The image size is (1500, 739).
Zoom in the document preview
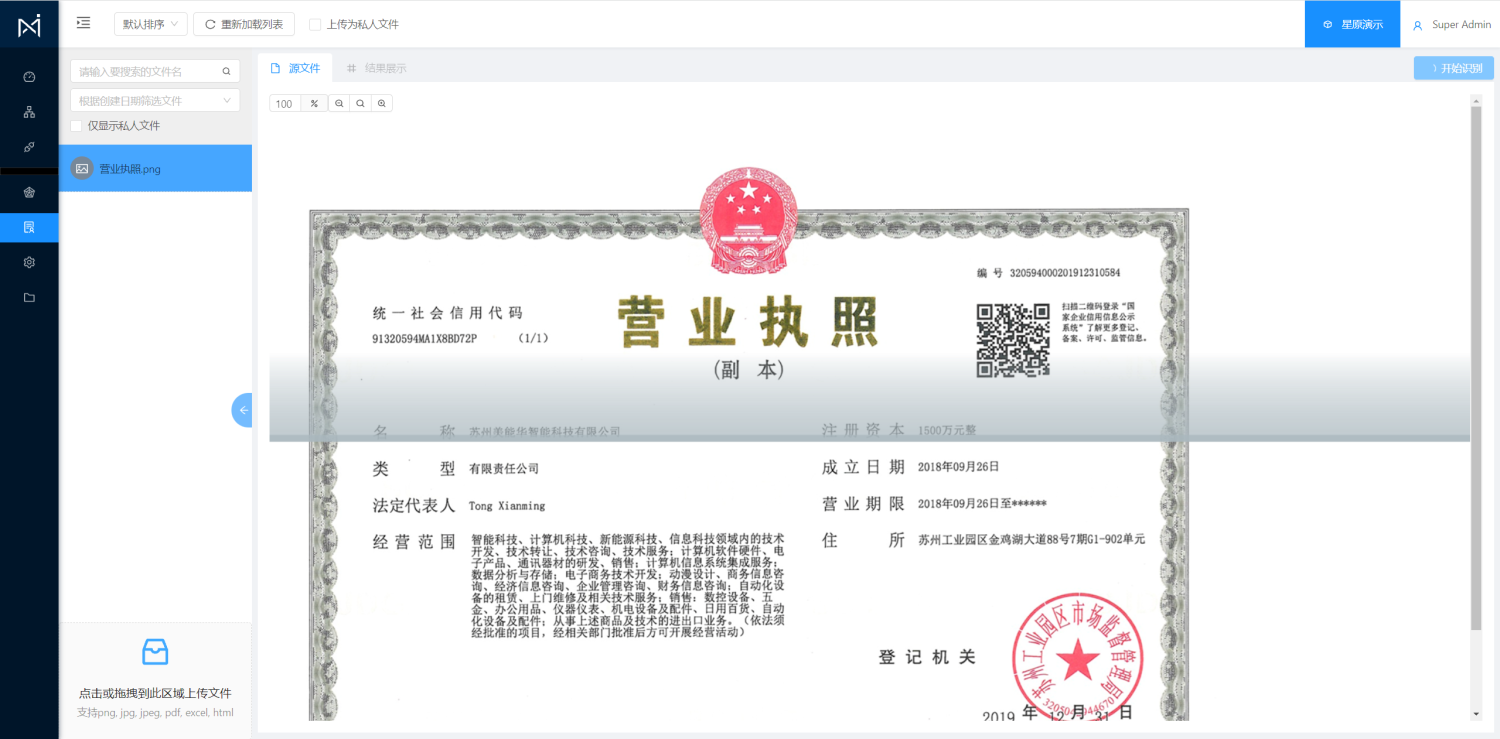(x=381, y=104)
